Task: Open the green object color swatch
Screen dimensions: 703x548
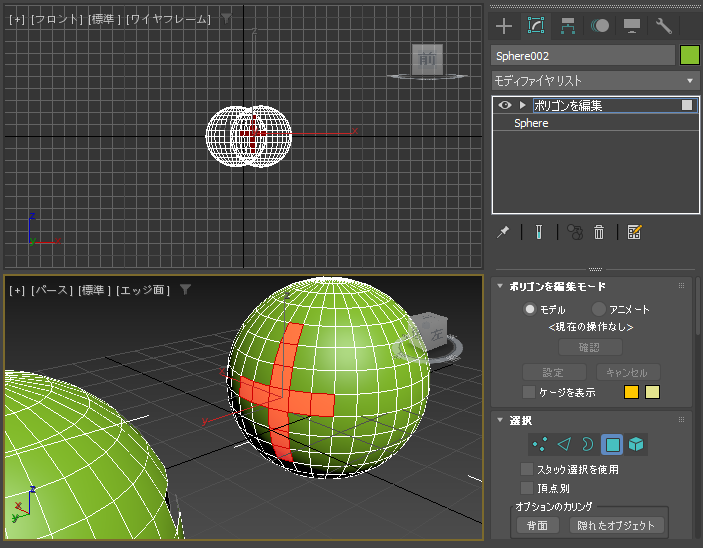Action: 690,56
